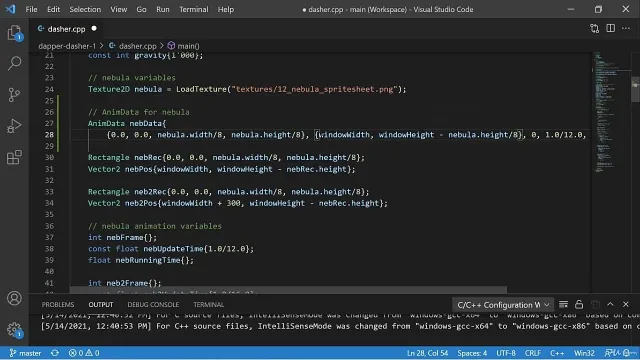This screenshot has height=360, width=640.
Task: Click the editor minimap
Action: (611, 112)
